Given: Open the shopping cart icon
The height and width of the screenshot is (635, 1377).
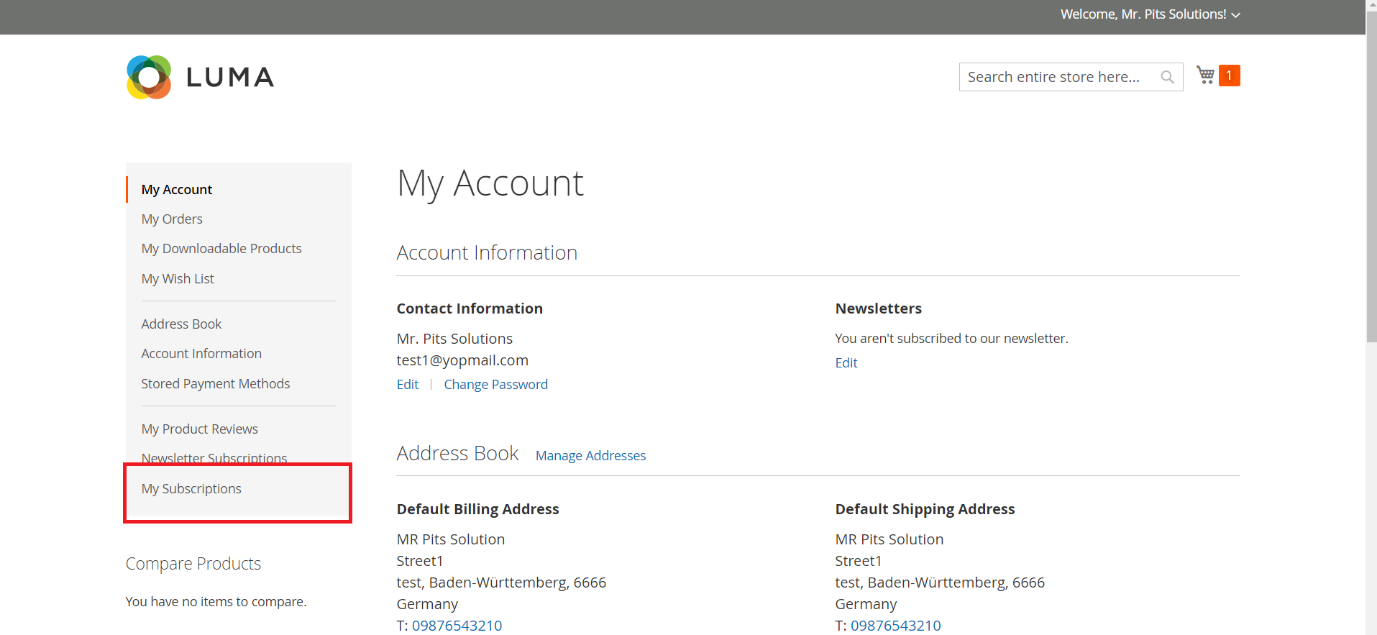Looking at the screenshot, I should click(x=1205, y=75).
